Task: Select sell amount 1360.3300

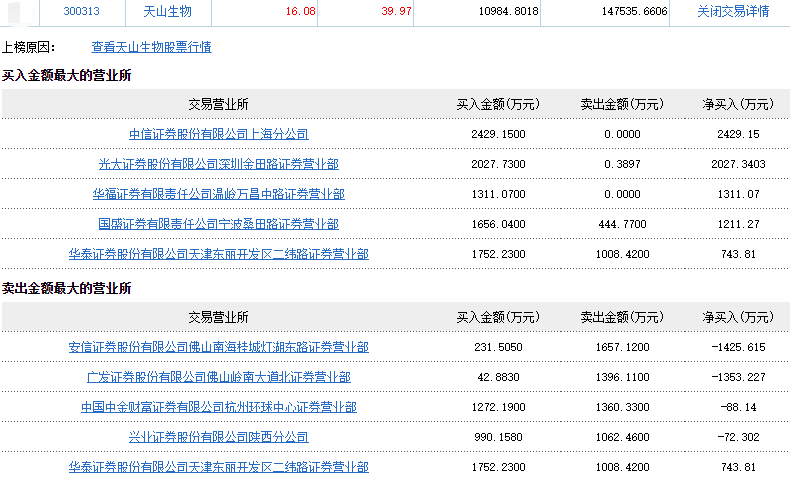Action: pos(622,407)
